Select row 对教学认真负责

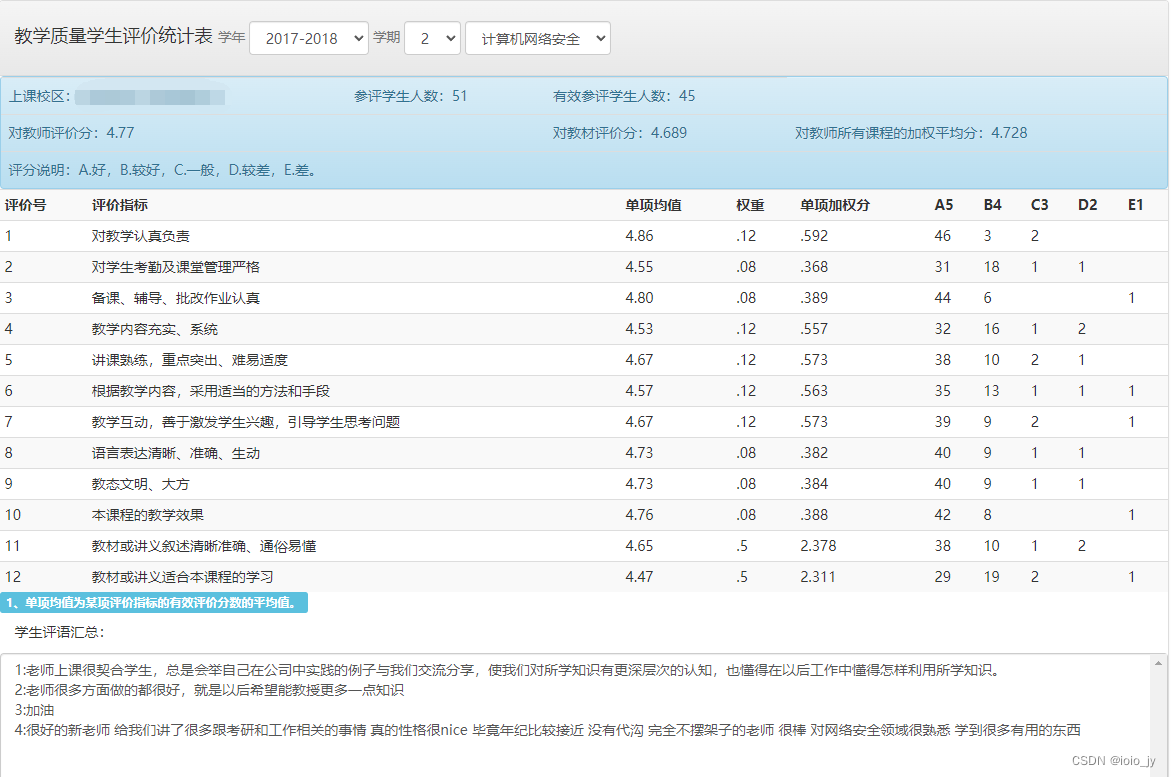click(585, 236)
